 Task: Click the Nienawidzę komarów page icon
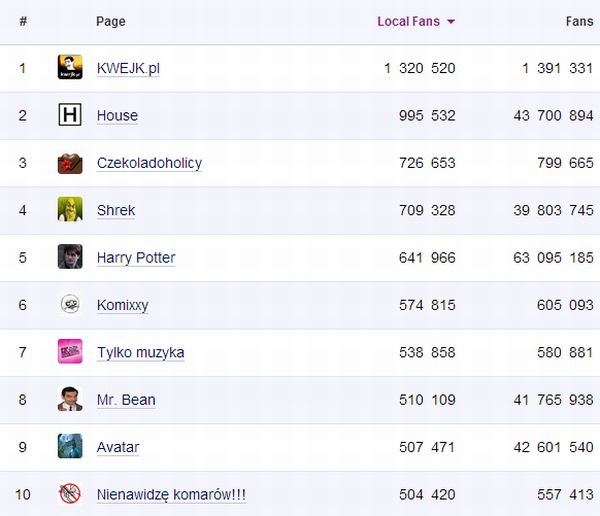(70, 493)
